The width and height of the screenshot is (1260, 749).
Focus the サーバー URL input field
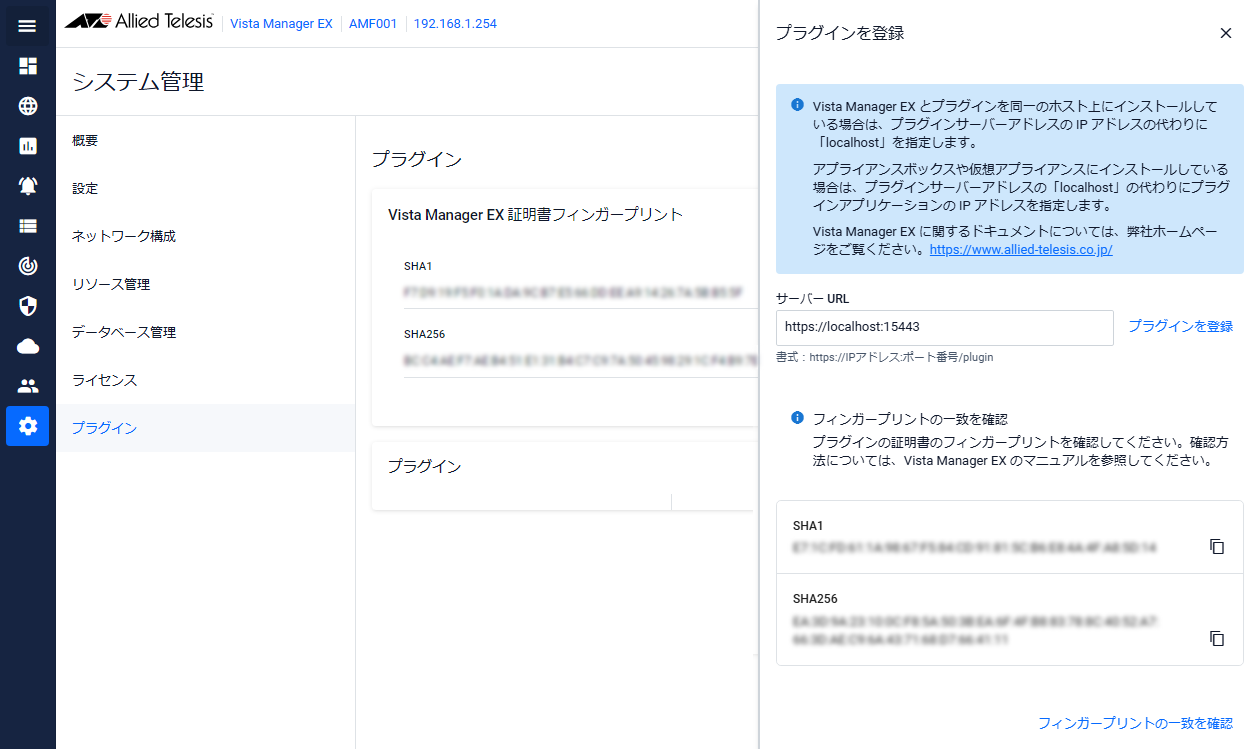pyautogui.click(x=945, y=327)
